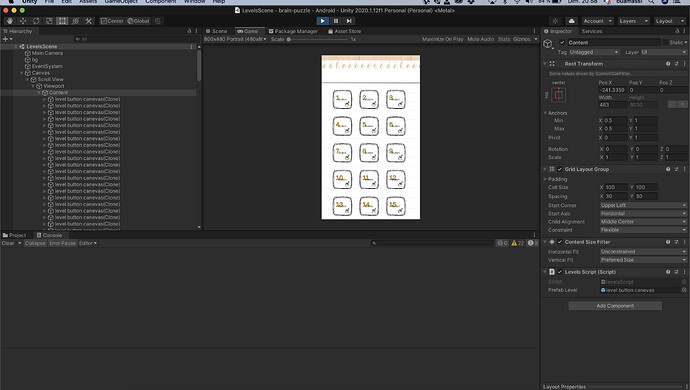Select the Hand tool in toolbar
This screenshot has width=690, height=390.
[10, 21]
